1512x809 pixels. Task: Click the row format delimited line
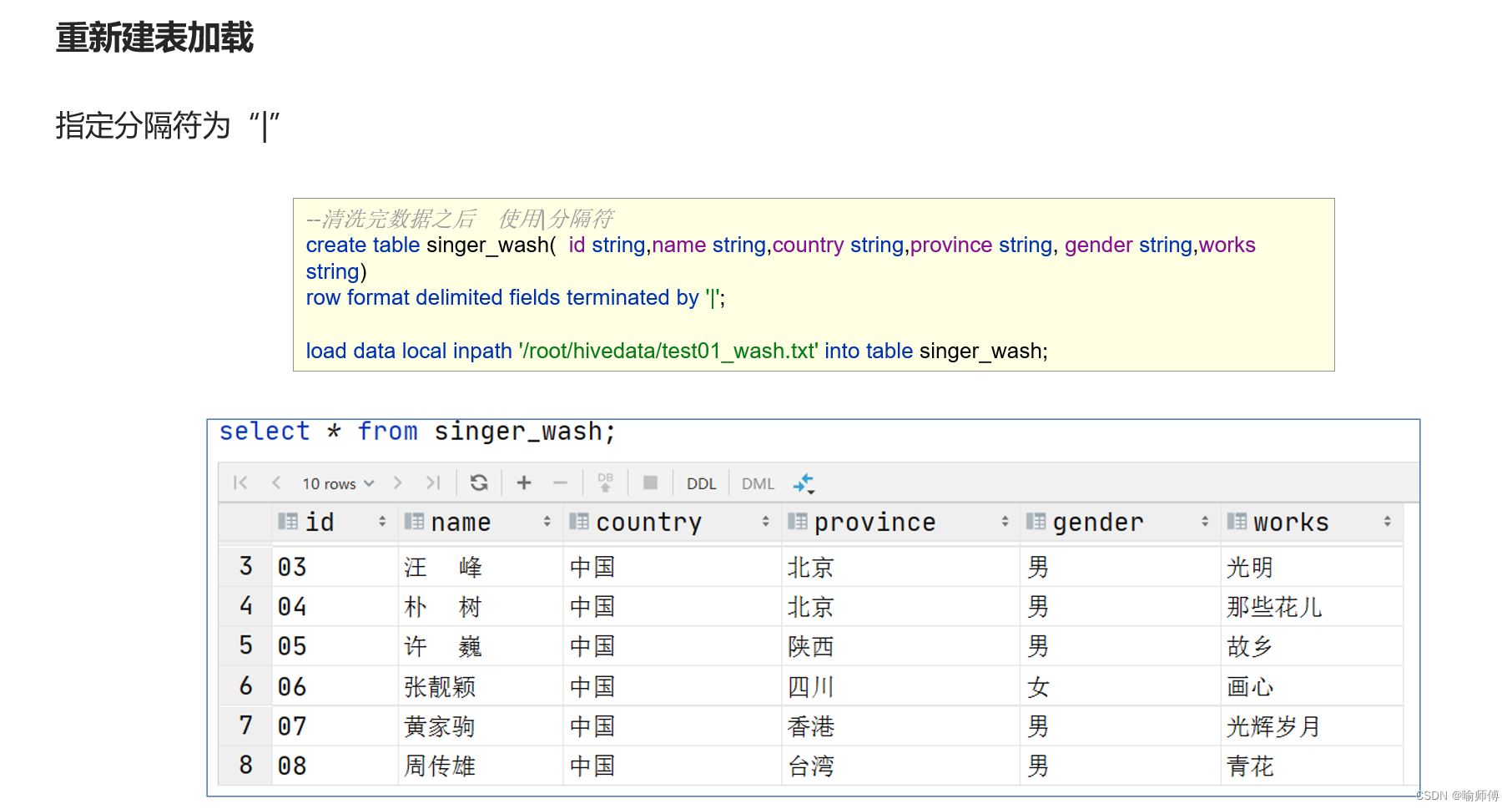click(x=516, y=297)
